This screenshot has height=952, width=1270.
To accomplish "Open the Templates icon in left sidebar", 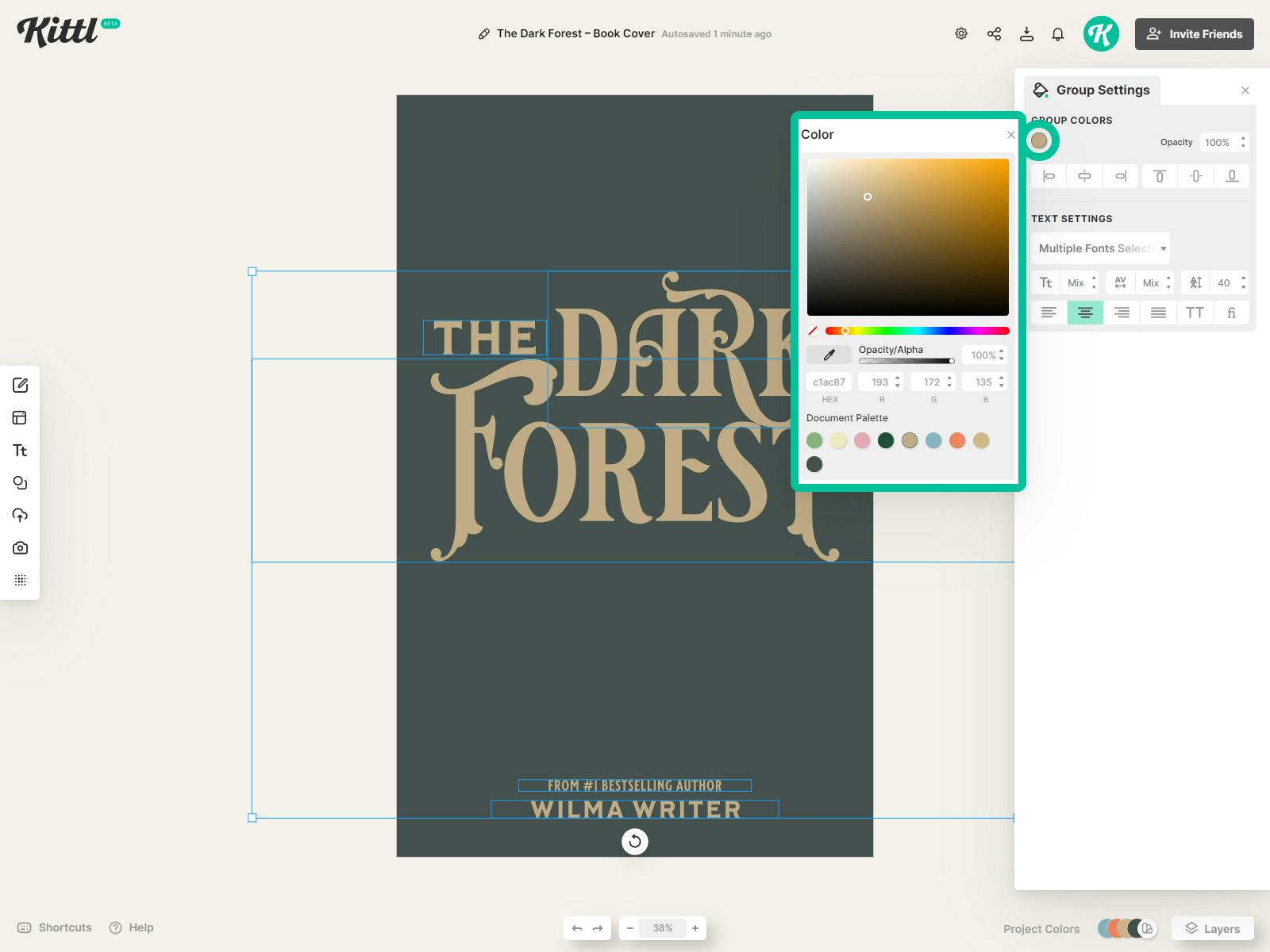I will pos(20,418).
